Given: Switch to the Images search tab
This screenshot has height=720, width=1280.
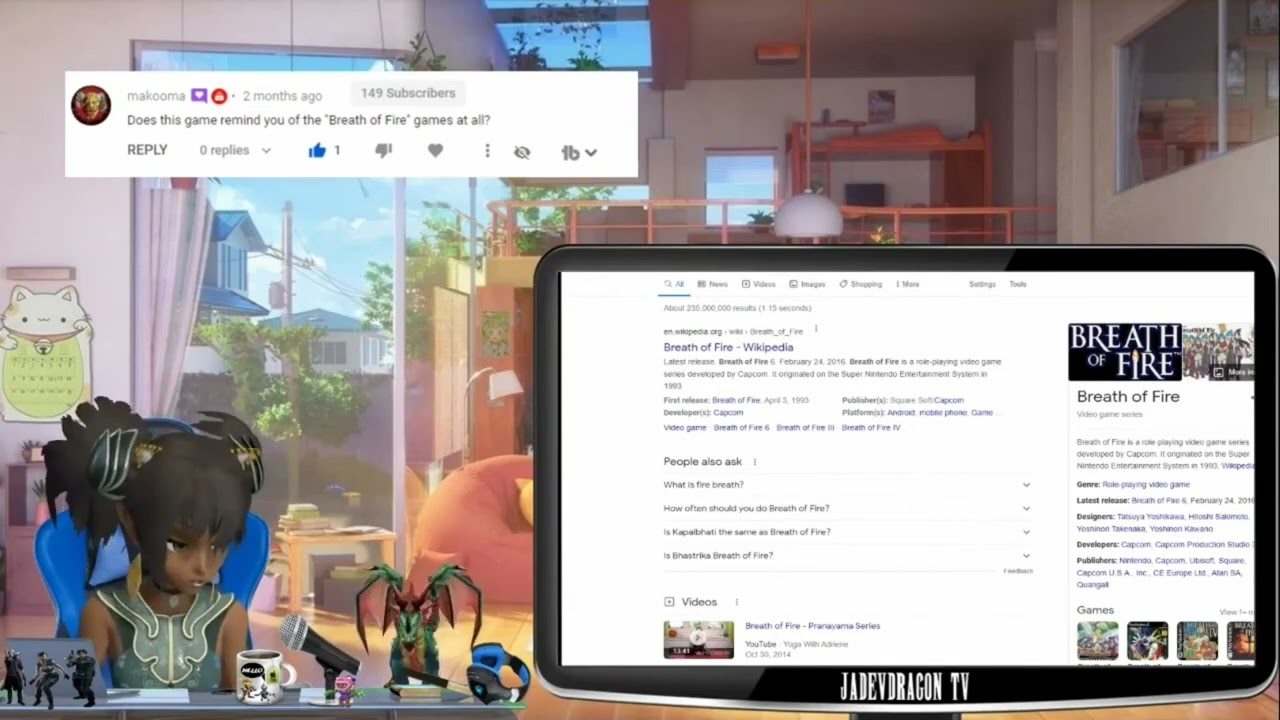Looking at the screenshot, I should pos(807,284).
